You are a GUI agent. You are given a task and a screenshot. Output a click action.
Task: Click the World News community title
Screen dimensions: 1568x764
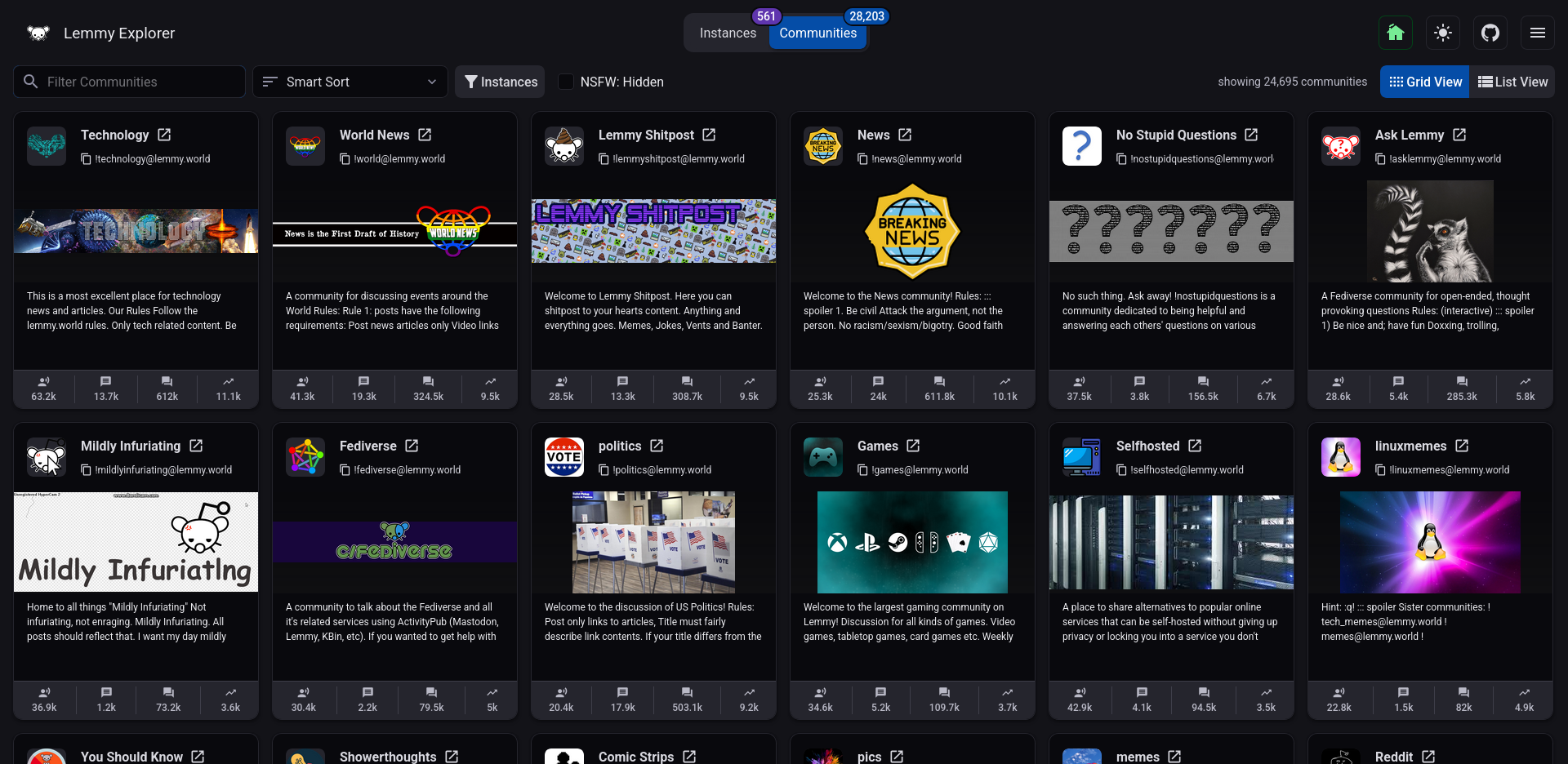[374, 135]
